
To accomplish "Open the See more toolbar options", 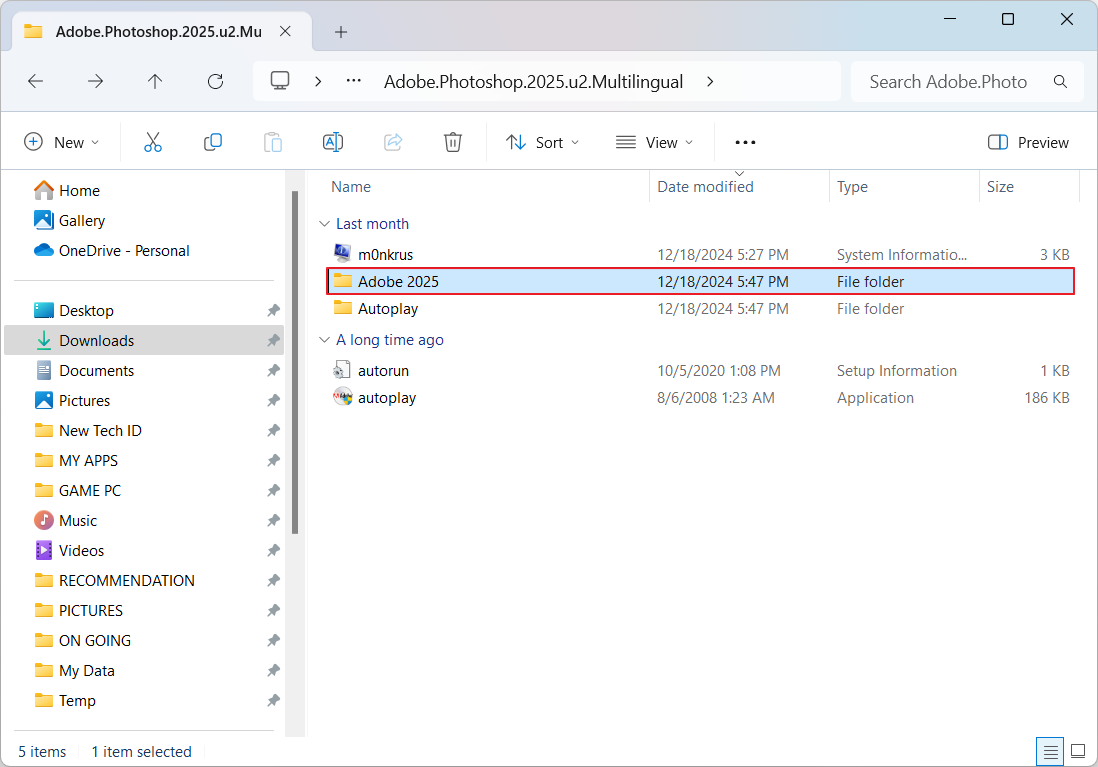I will 745,142.
